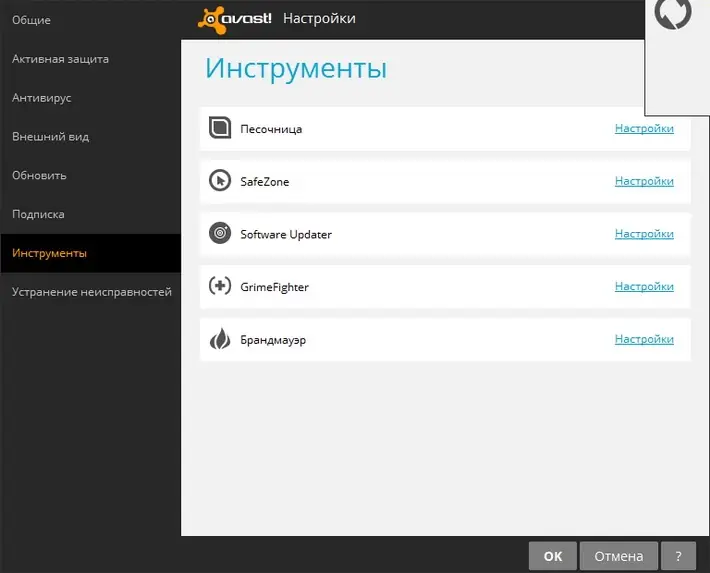
Task: Click the avast! logo in header
Action: pos(235,19)
